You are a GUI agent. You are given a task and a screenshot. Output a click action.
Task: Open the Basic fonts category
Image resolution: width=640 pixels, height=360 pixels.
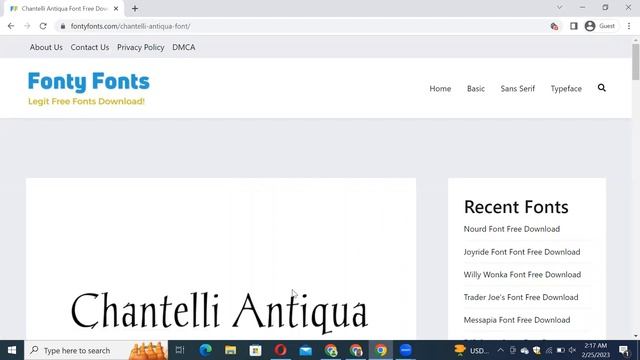(x=476, y=89)
